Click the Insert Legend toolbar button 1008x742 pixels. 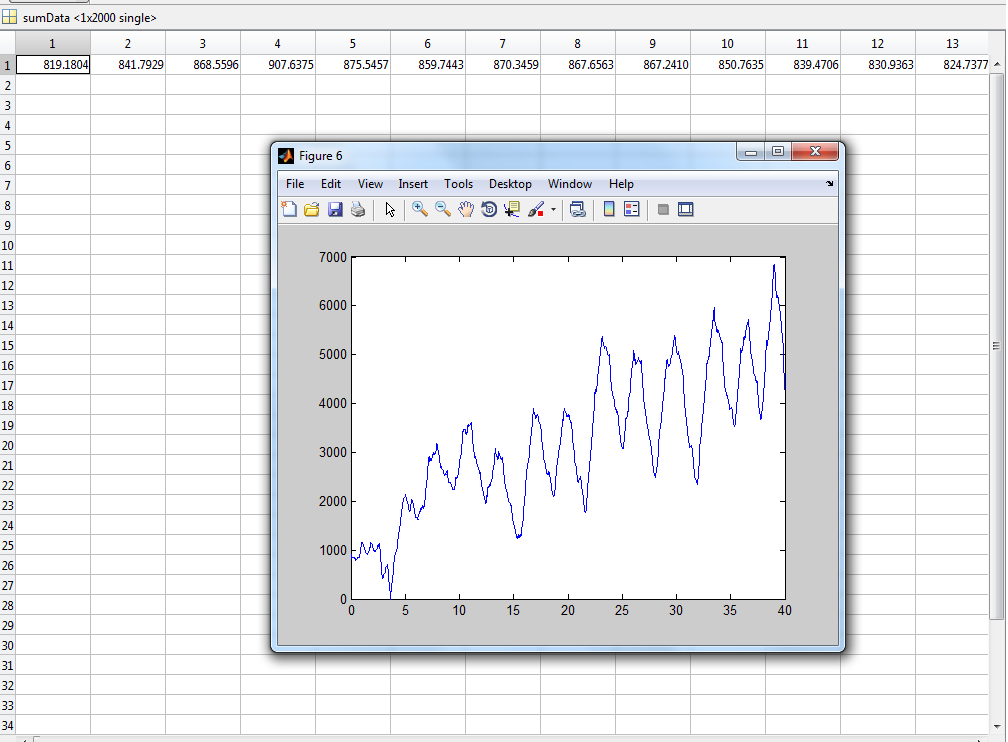pos(631,209)
